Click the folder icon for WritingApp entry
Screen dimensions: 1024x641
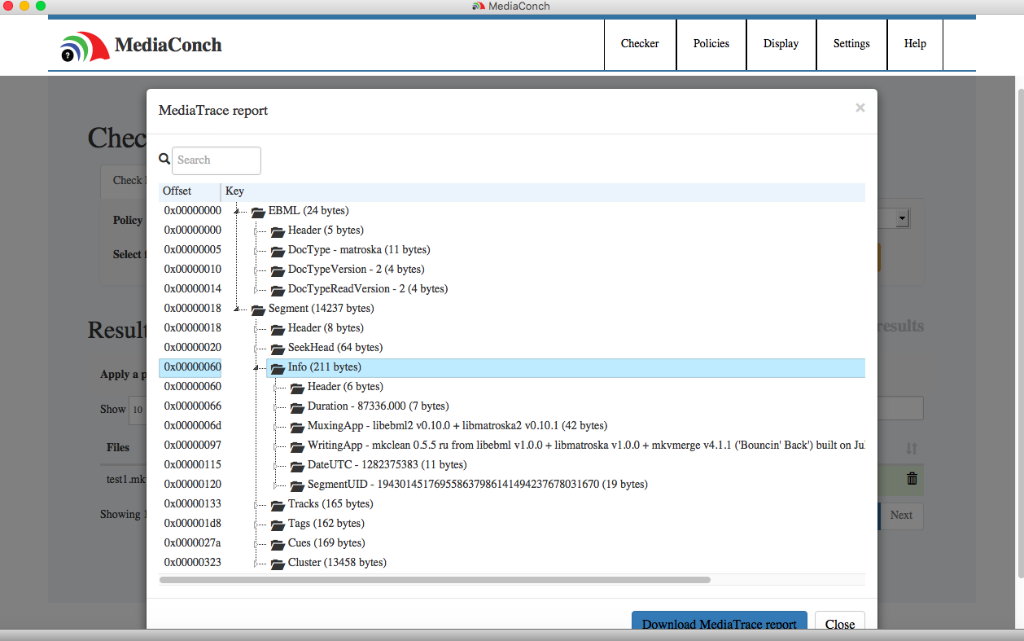(297, 446)
